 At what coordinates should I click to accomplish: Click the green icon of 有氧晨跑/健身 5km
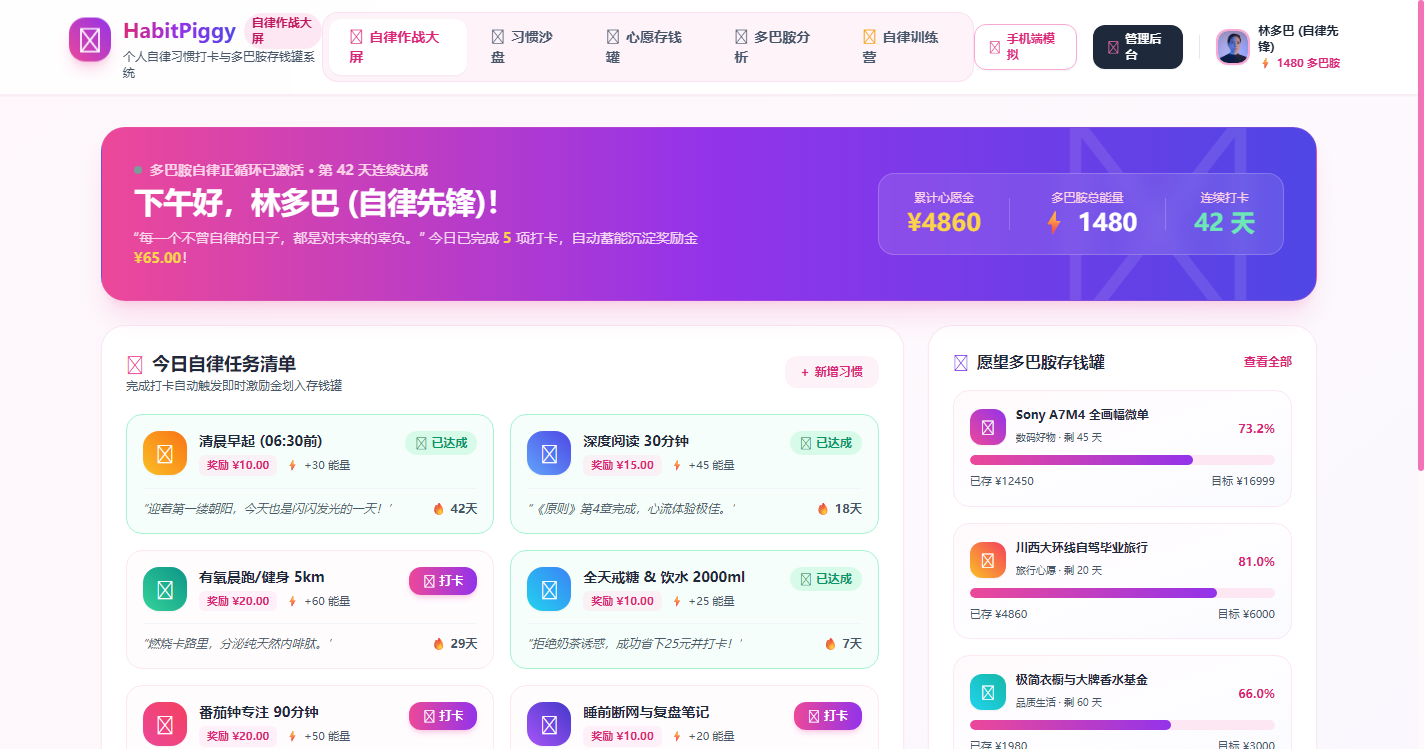click(x=165, y=589)
